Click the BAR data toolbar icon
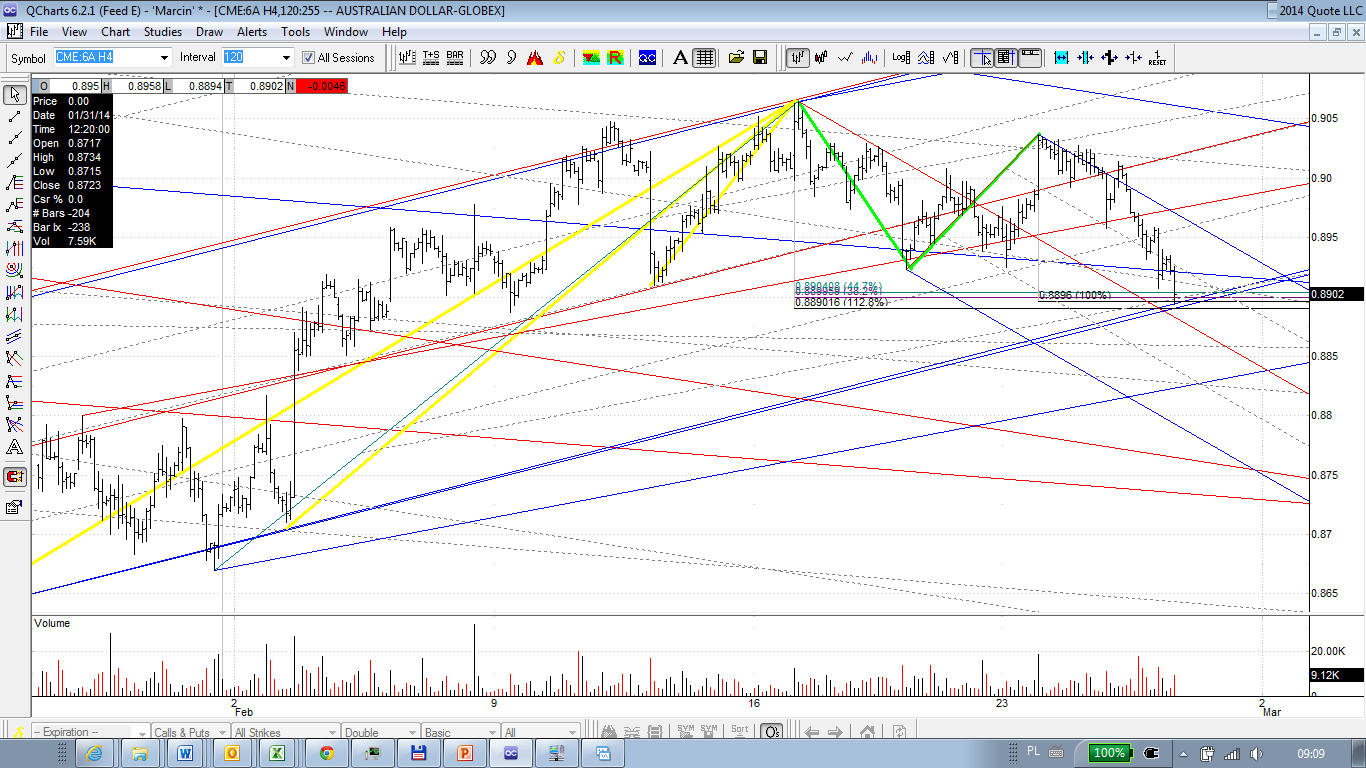The image size is (1366, 768). (x=455, y=57)
